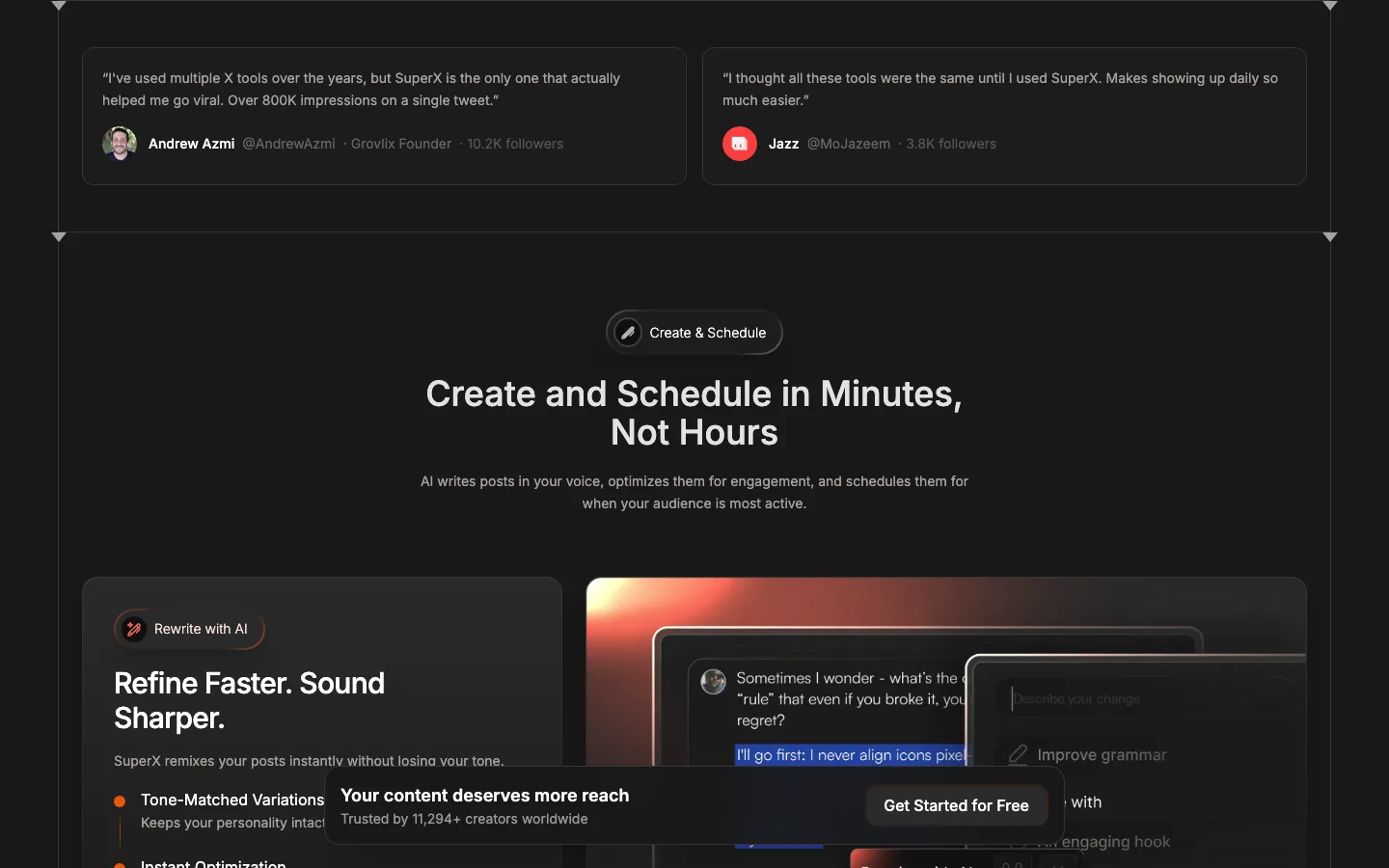Click the name Andrew Azmi
The width and height of the screenshot is (1389, 868).
tap(191, 144)
